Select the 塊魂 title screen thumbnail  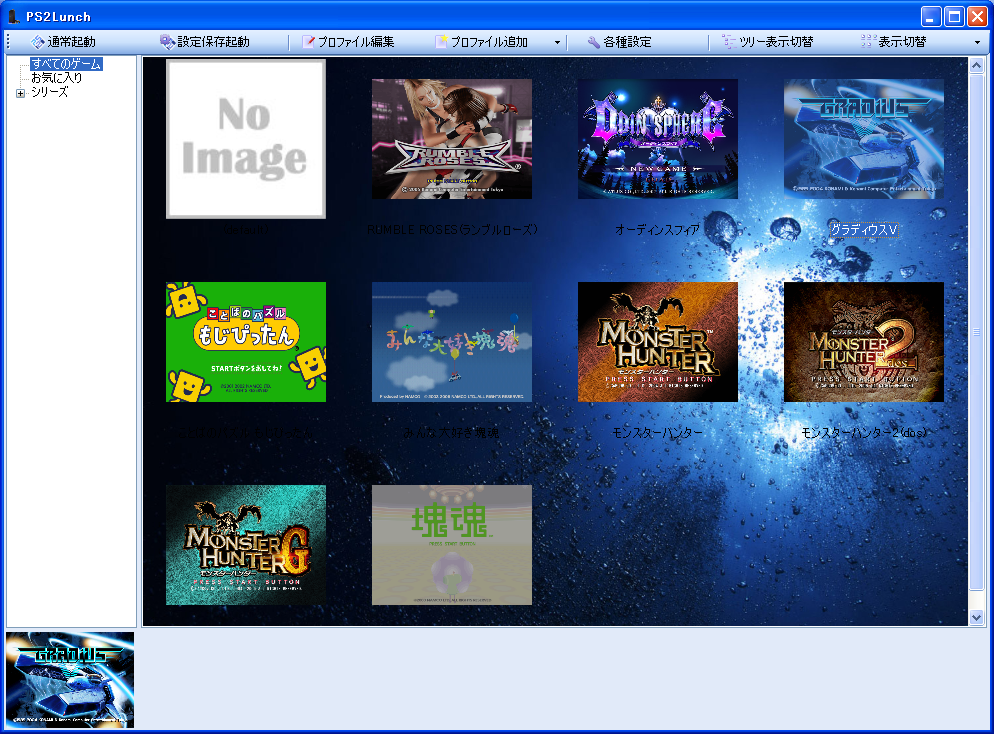(452, 545)
